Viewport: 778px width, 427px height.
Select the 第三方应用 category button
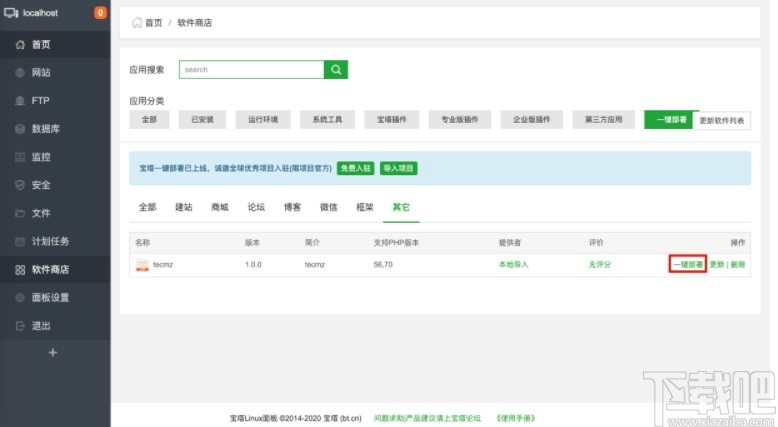603,120
